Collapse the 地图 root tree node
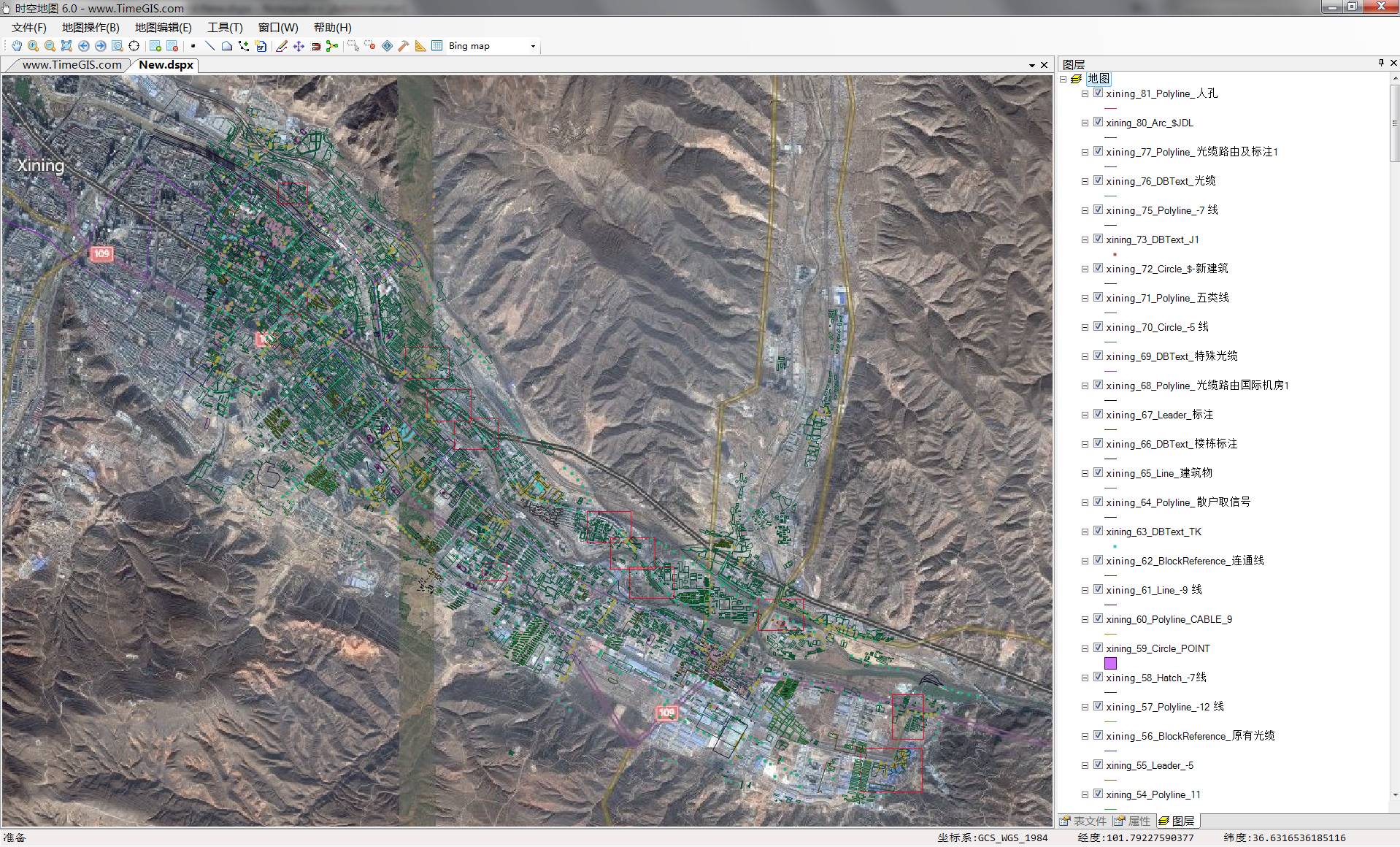Screen dimensions: 1400x847 [1064, 79]
